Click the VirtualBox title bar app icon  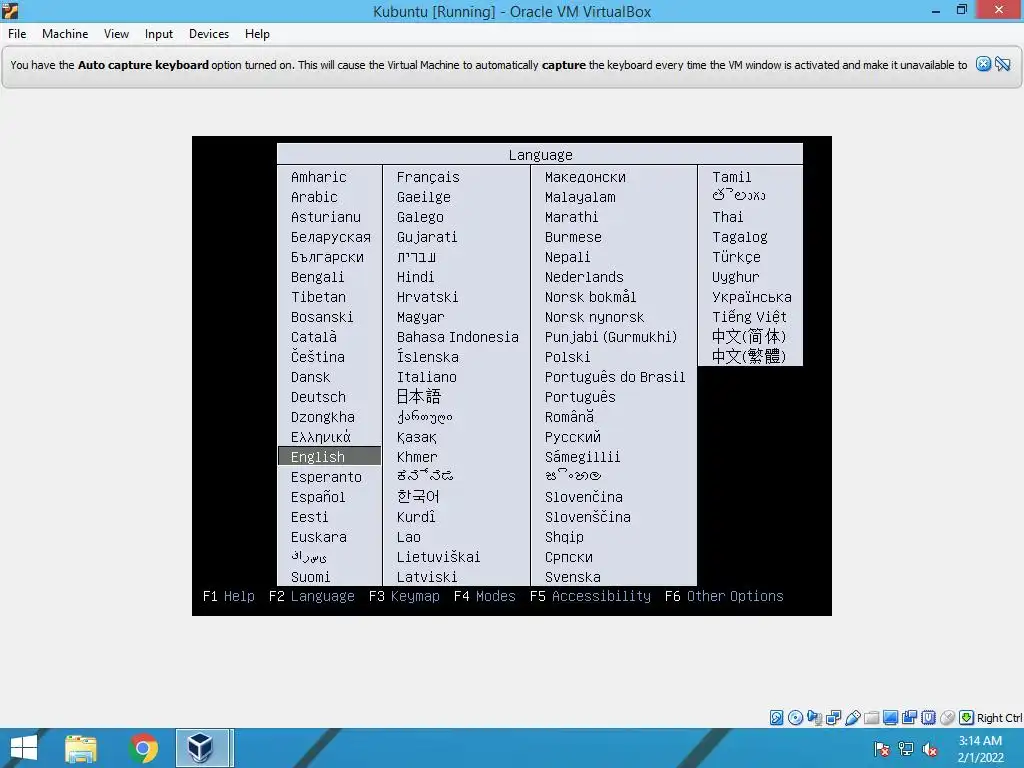[10, 10]
